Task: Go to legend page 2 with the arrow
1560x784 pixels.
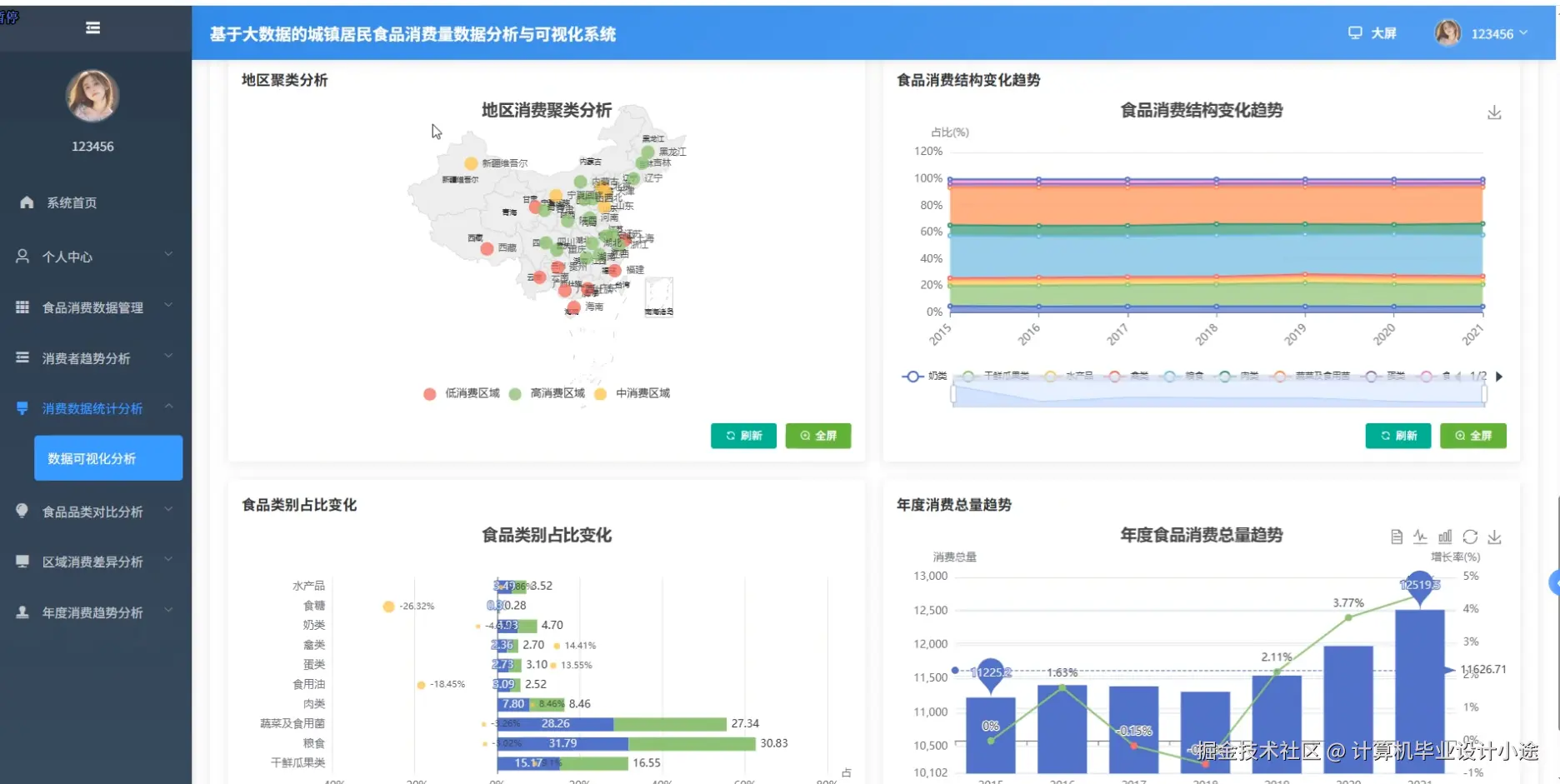Action: [x=1497, y=376]
